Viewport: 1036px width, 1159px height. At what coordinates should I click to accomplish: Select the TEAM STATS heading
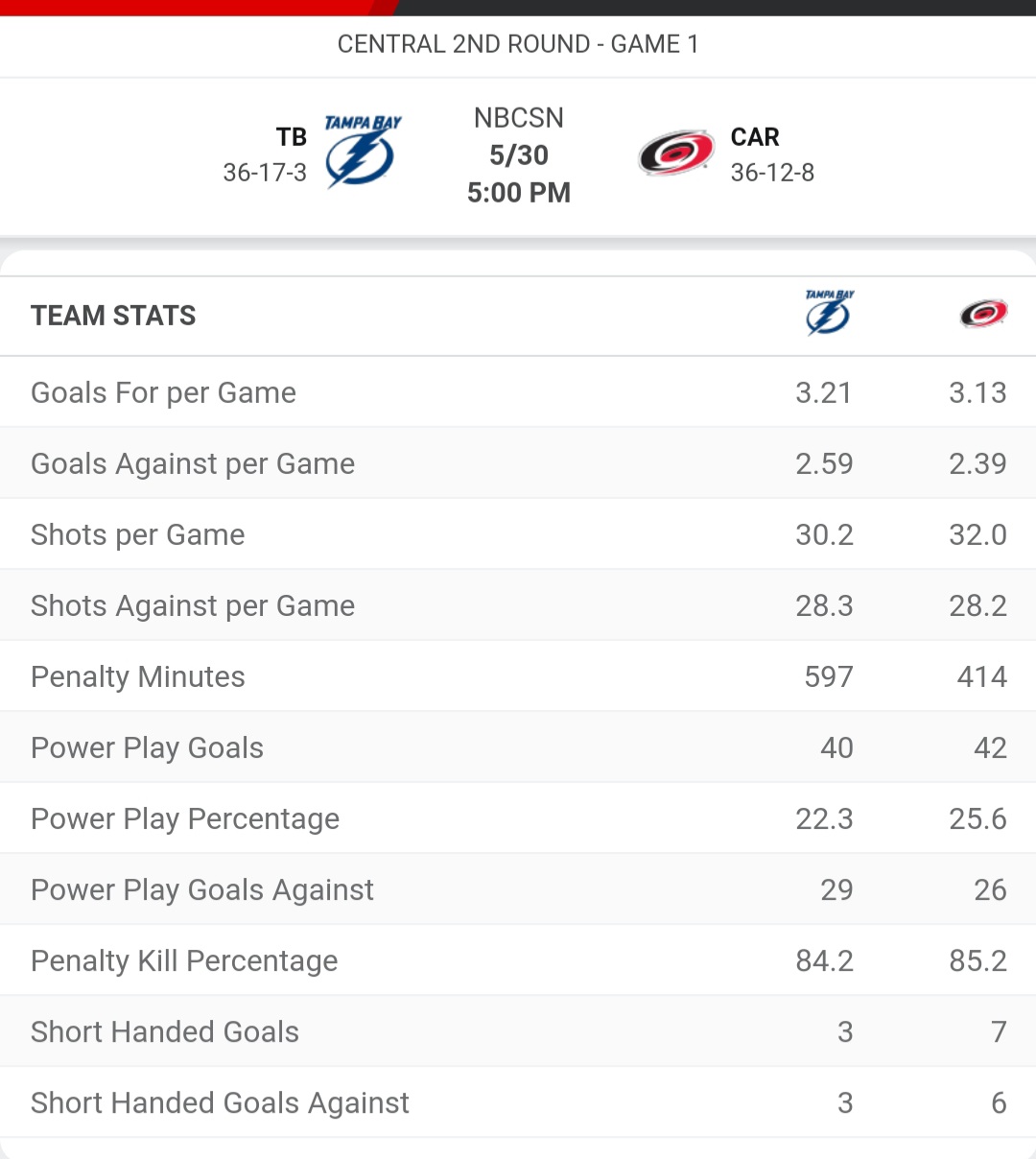(x=113, y=316)
